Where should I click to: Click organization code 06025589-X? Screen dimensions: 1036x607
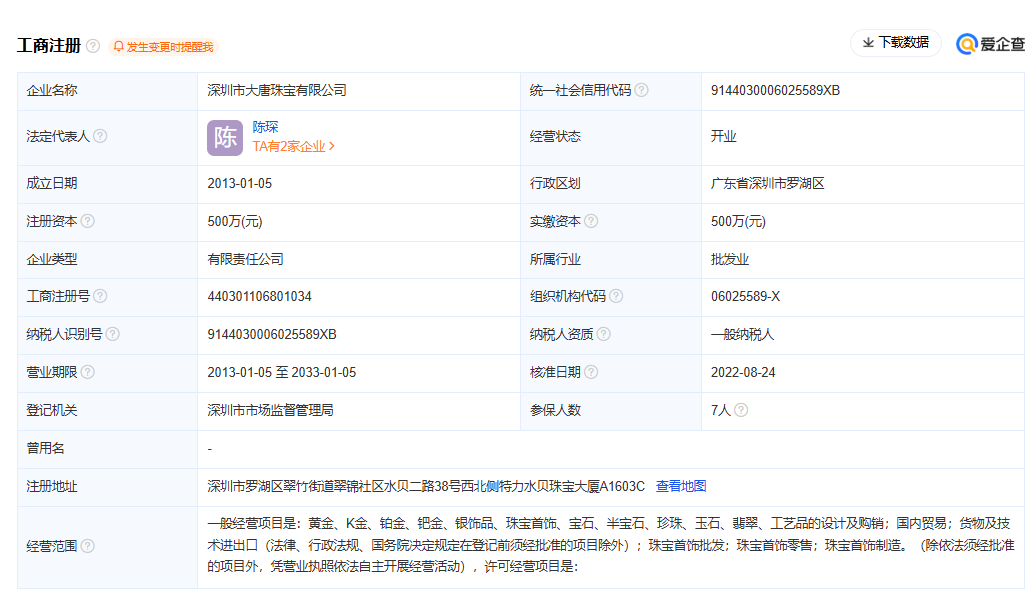(745, 297)
